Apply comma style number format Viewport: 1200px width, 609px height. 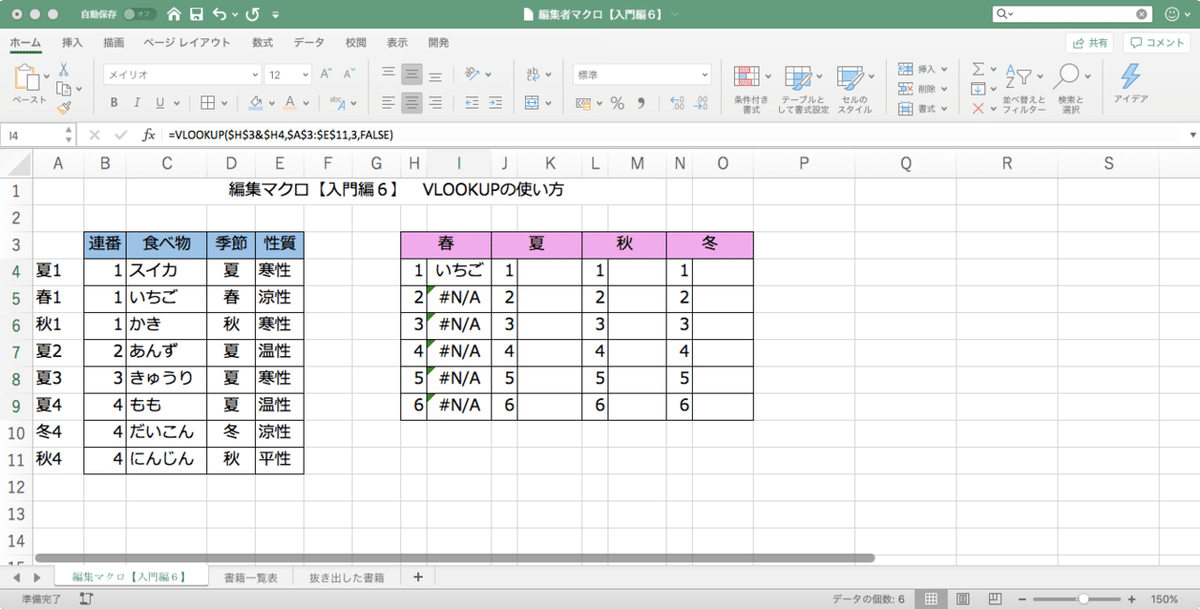click(641, 103)
